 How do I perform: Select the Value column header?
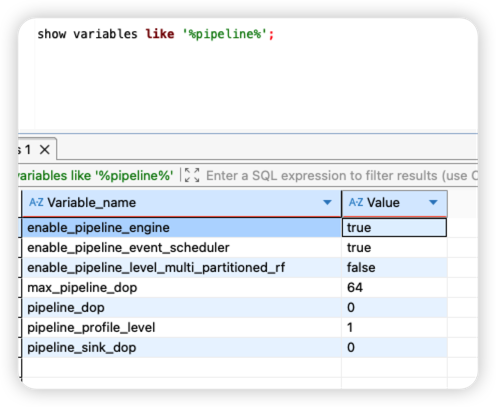[x=394, y=203]
